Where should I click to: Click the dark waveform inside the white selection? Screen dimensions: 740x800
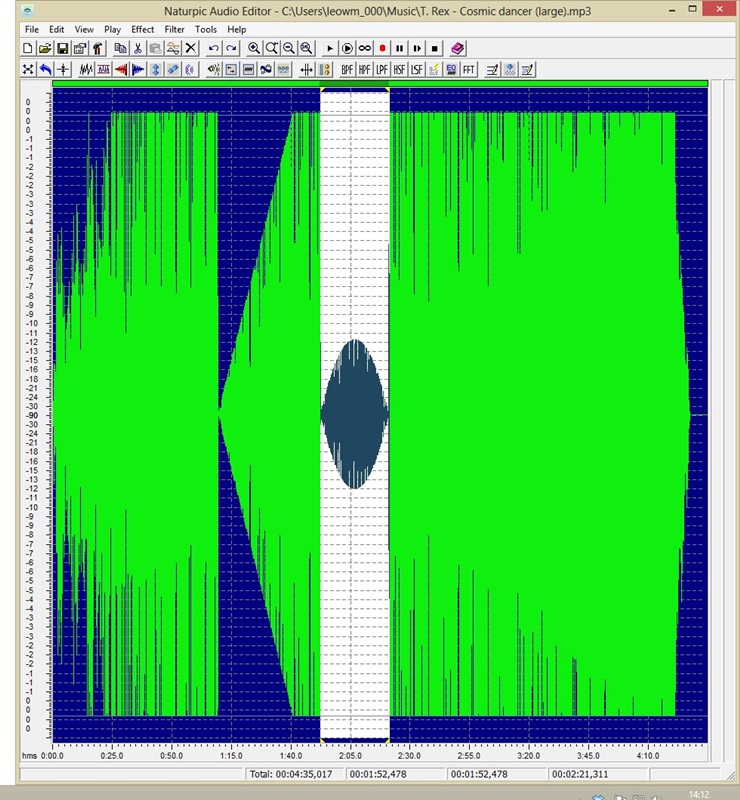pos(355,414)
